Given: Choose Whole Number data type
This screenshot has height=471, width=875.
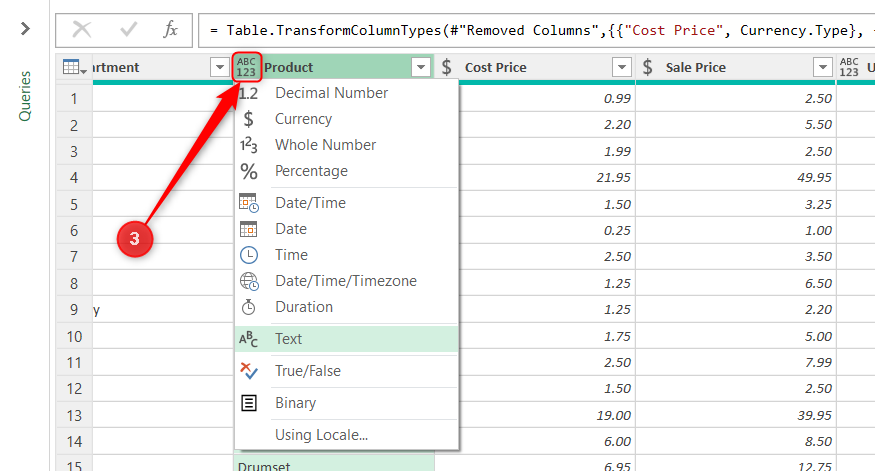Looking at the screenshot, I should coord(347,145).
